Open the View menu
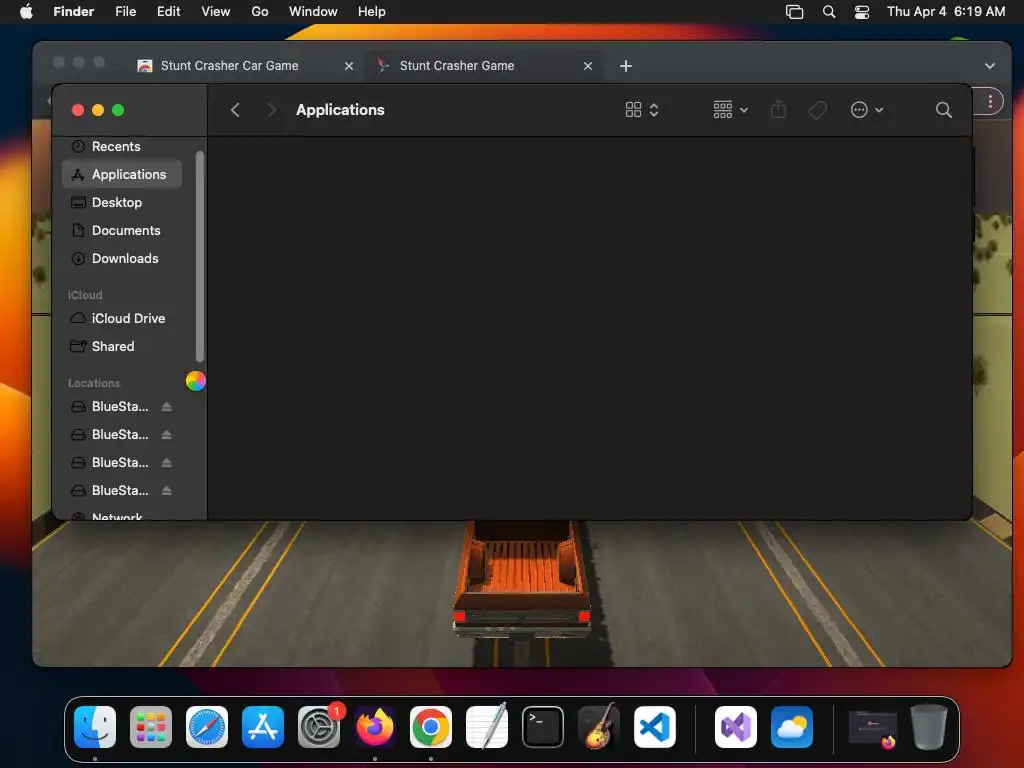The height and width of the screenshot is (768, 1024). click(216, 11)
